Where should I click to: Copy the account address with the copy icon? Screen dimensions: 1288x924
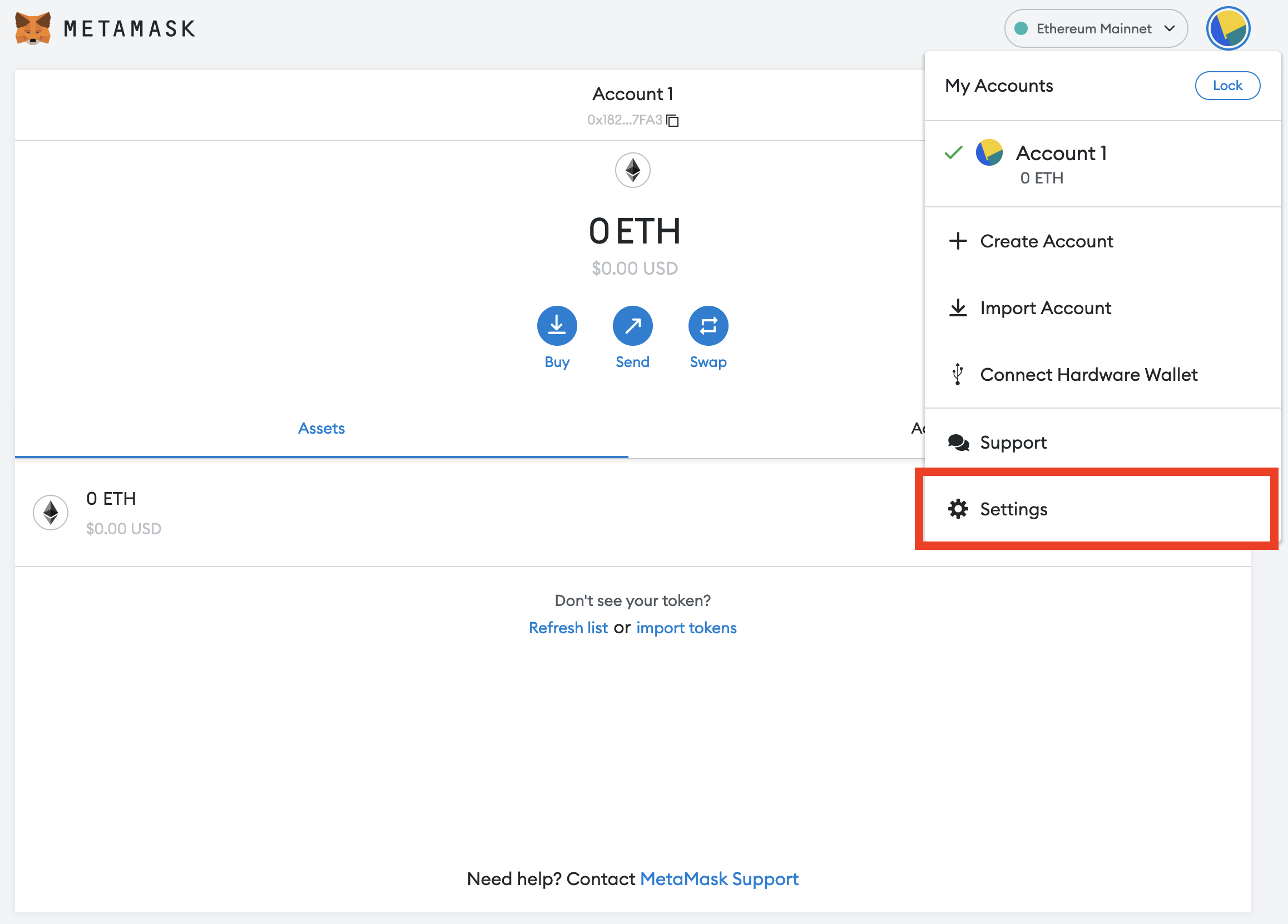tap(672, 120)
